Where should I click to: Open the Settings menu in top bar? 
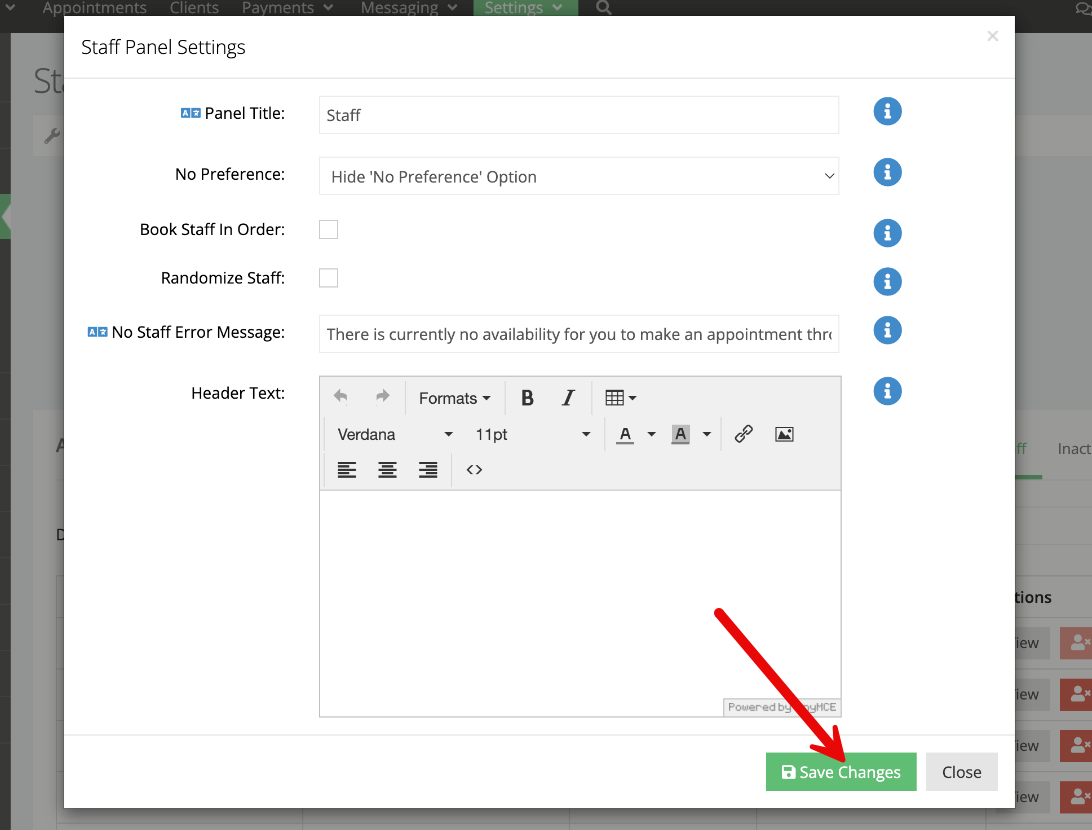(x=525, y=8)
